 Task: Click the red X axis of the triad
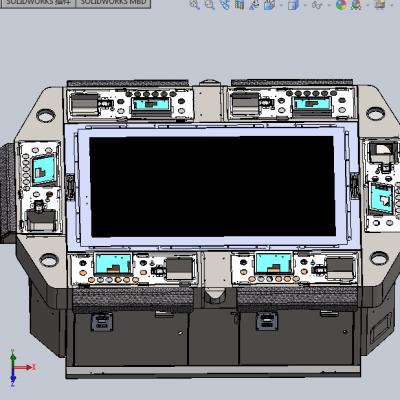pos(24,367)
